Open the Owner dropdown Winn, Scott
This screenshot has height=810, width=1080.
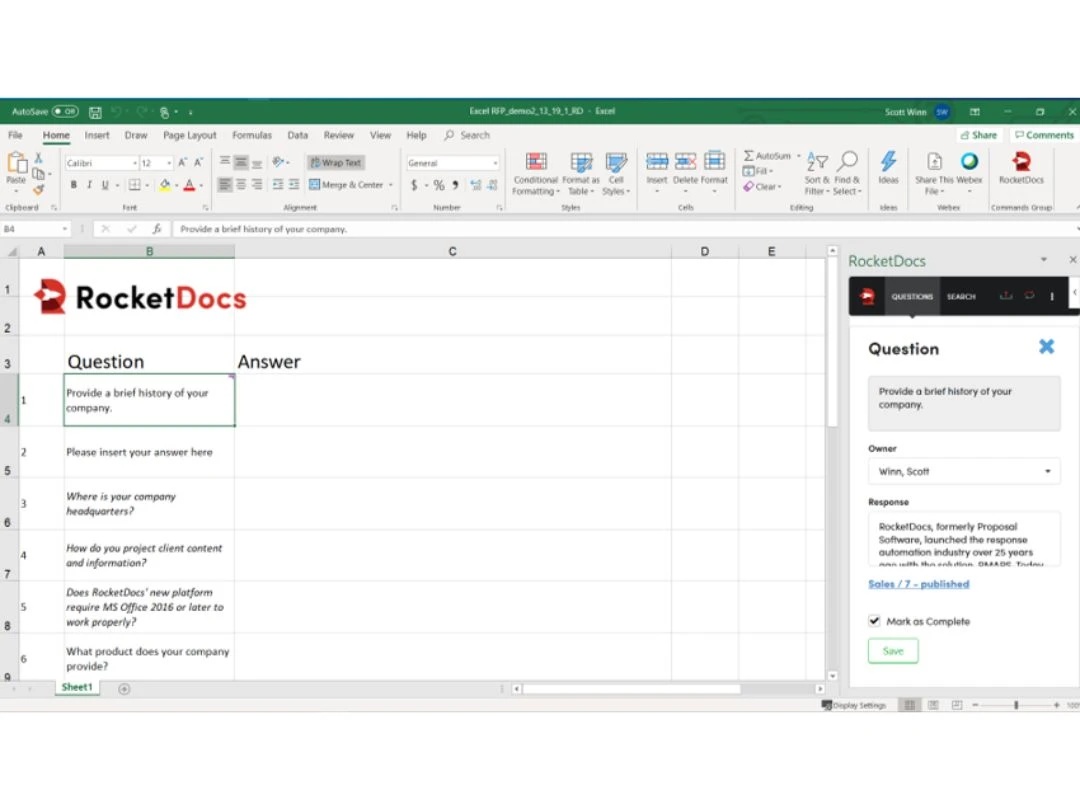point(964,471)
